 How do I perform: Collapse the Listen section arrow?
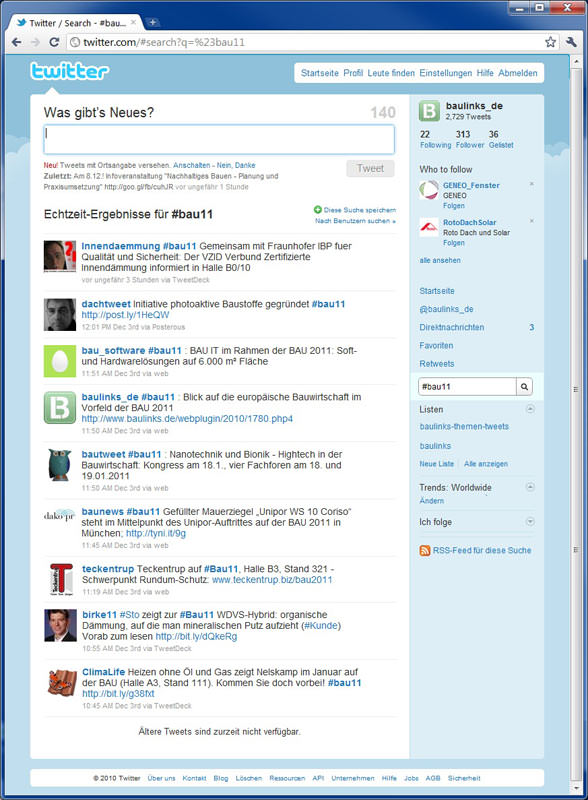530,409
